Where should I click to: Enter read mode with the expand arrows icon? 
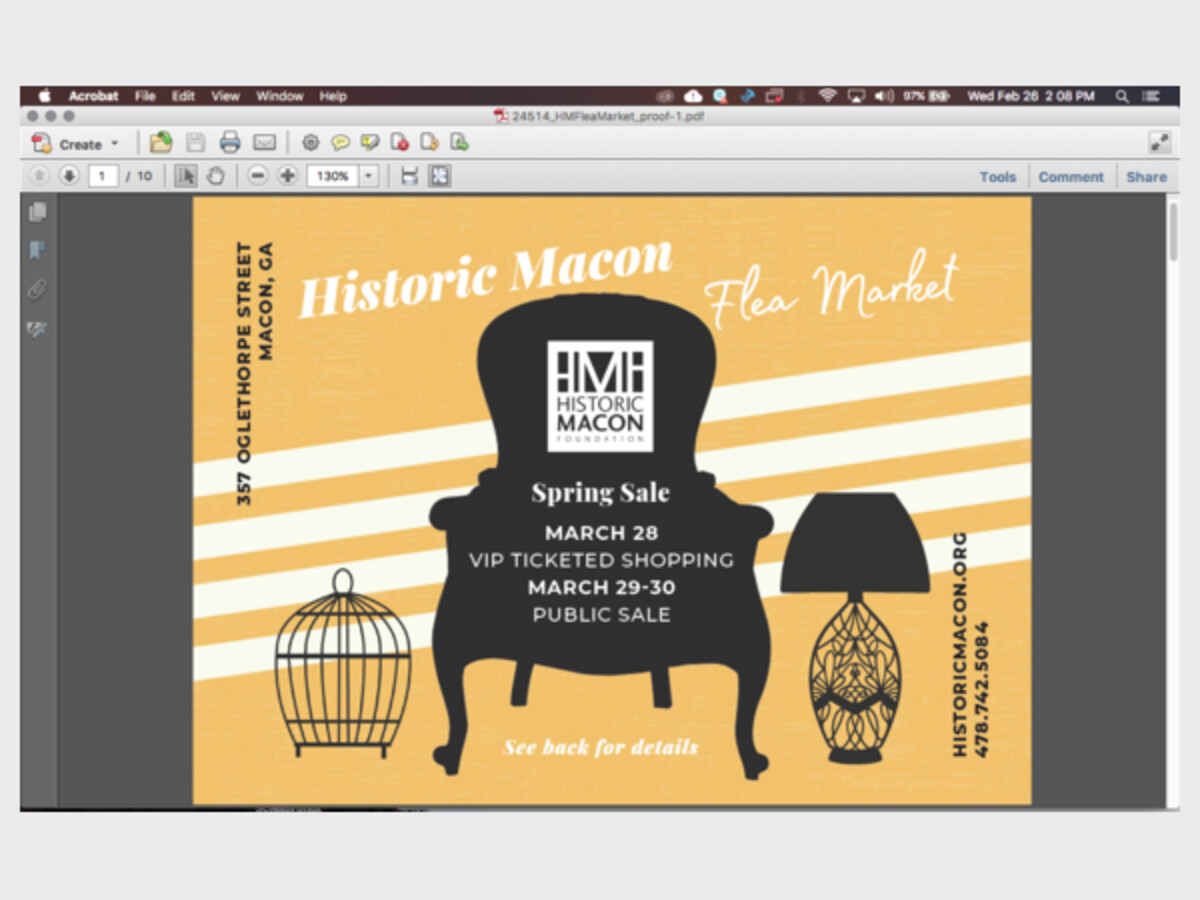tap(1159, 143)
